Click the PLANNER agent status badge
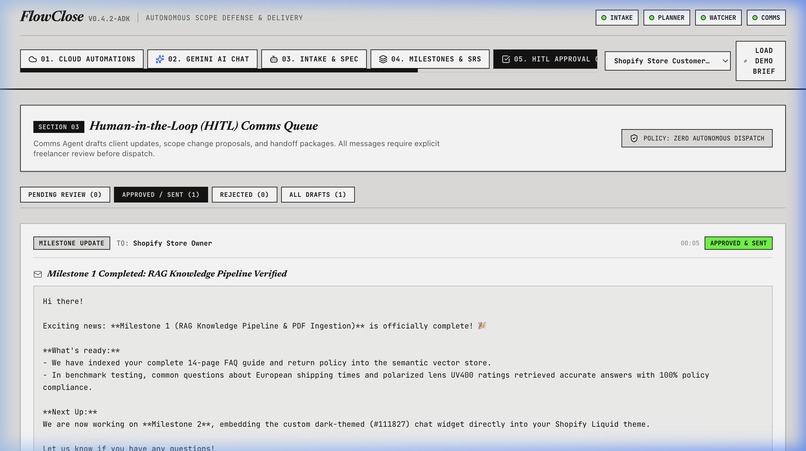Screen dimensions: 806x451 [666, 17]
